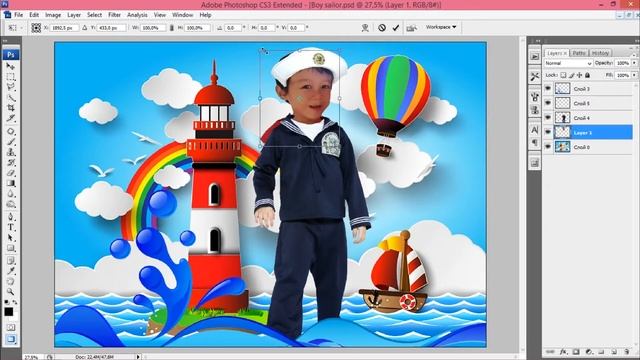Select the Move tool
640x360 pixels.
(x=11, y=66)
